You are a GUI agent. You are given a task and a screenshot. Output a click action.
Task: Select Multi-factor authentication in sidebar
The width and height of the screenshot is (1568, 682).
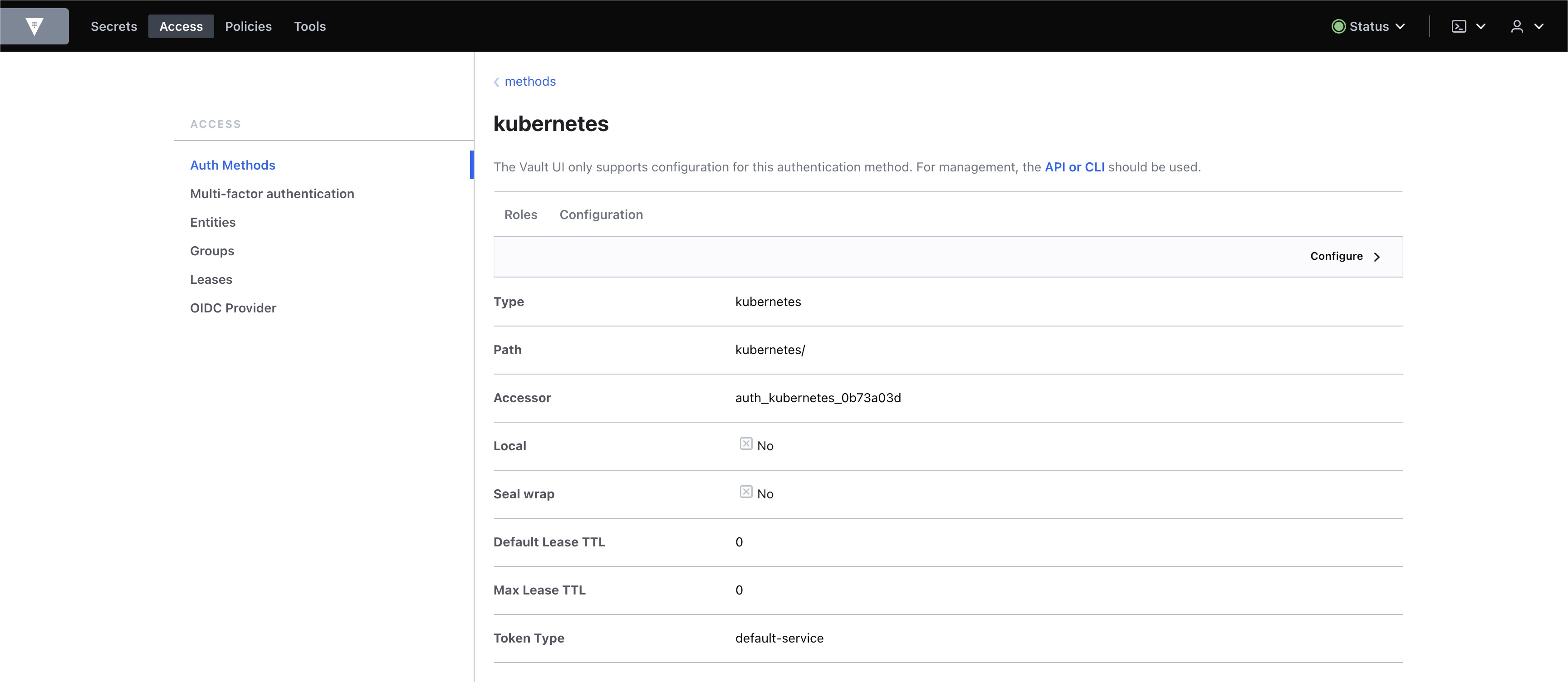(x=272, y=194)
